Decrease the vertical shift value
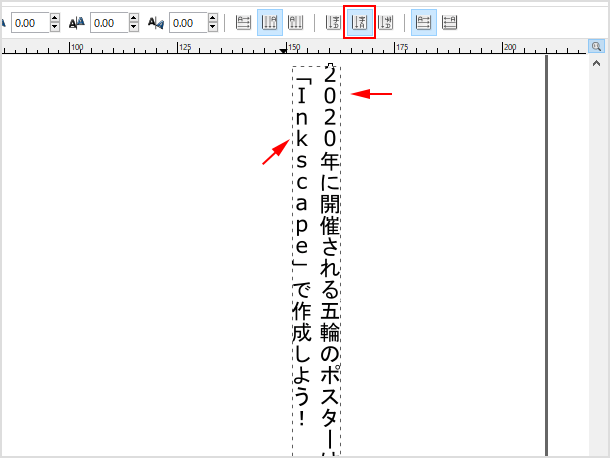This screenshot has width=610, height=458. (134, 27)
